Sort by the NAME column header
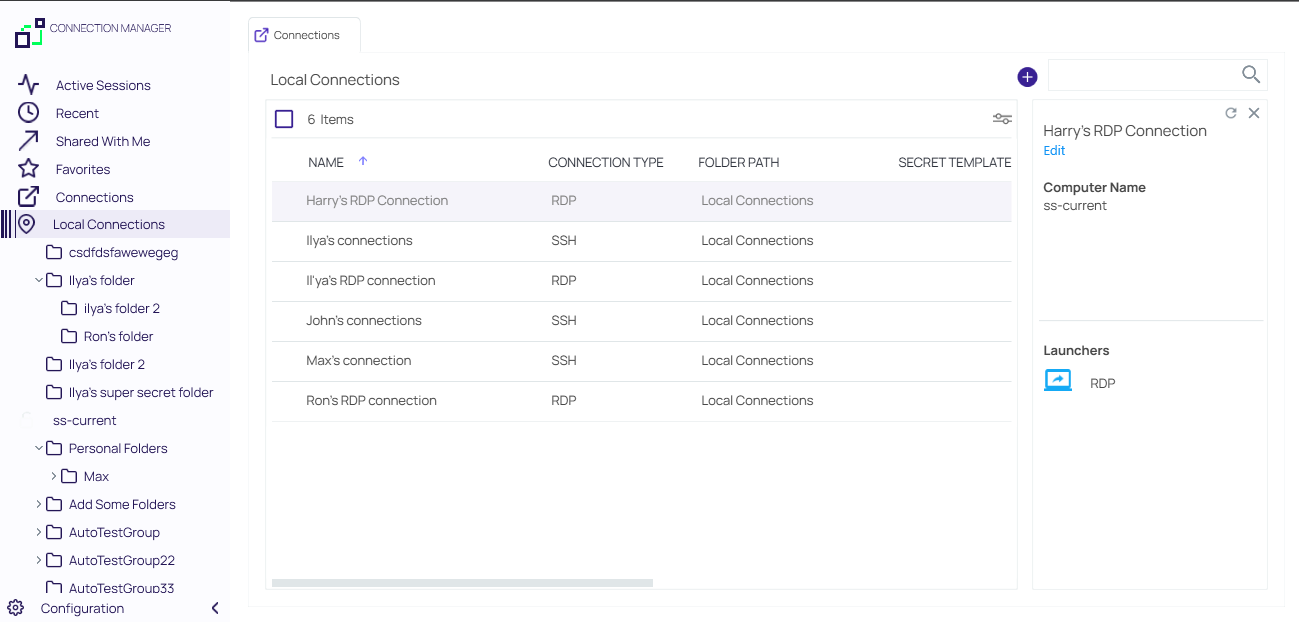This screenshot has height=622, width=1299. pos(326,162)
